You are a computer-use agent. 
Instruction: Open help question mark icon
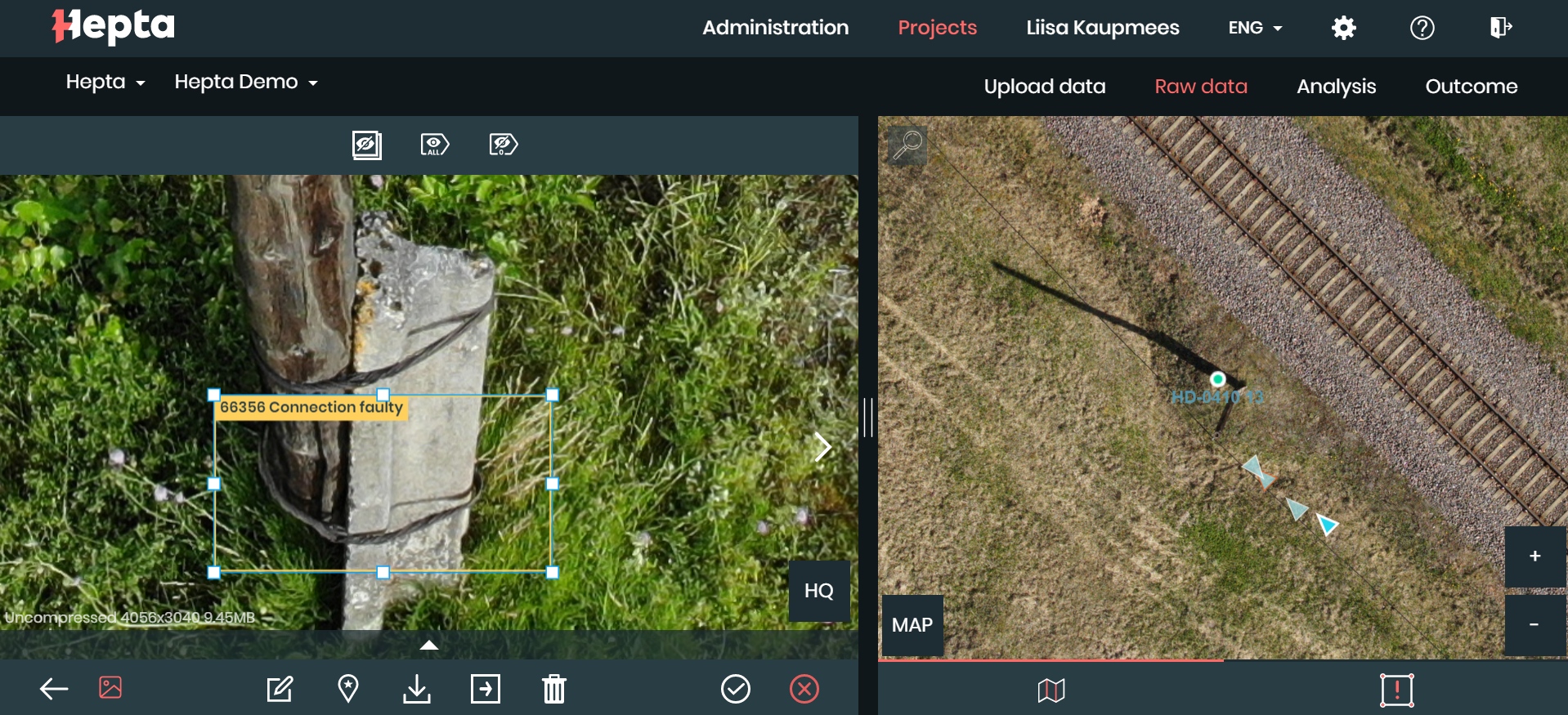(1422, 28)
